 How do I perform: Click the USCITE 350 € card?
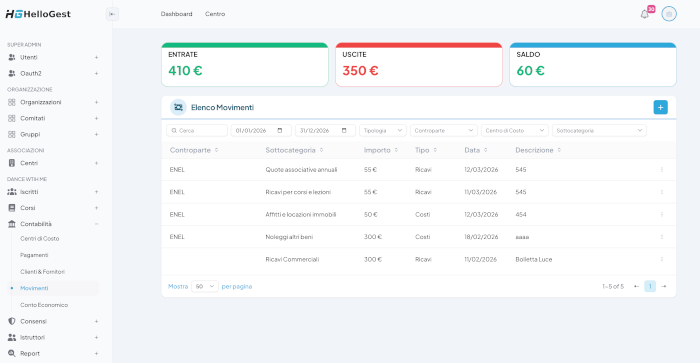[x=419, y=65]
